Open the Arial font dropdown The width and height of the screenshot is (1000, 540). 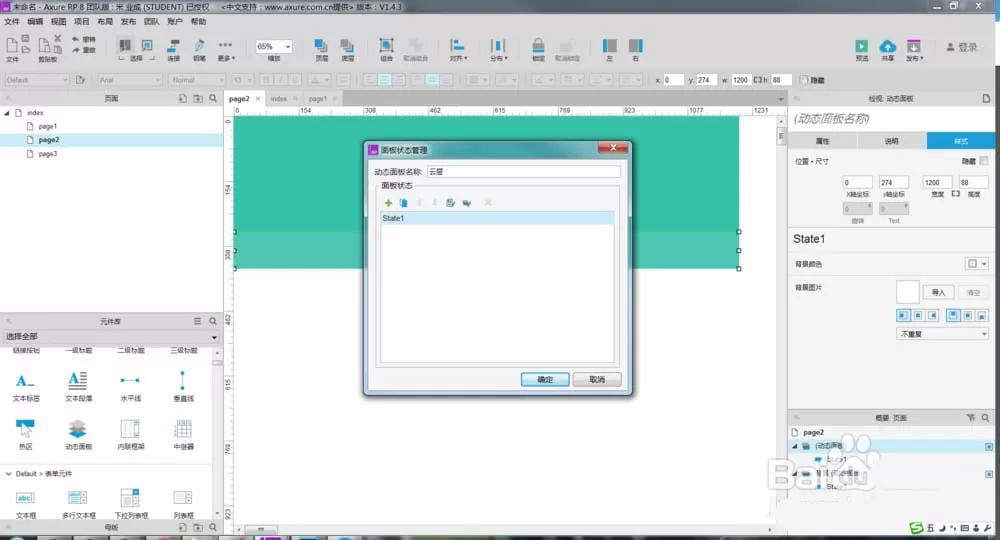[130, 80]
